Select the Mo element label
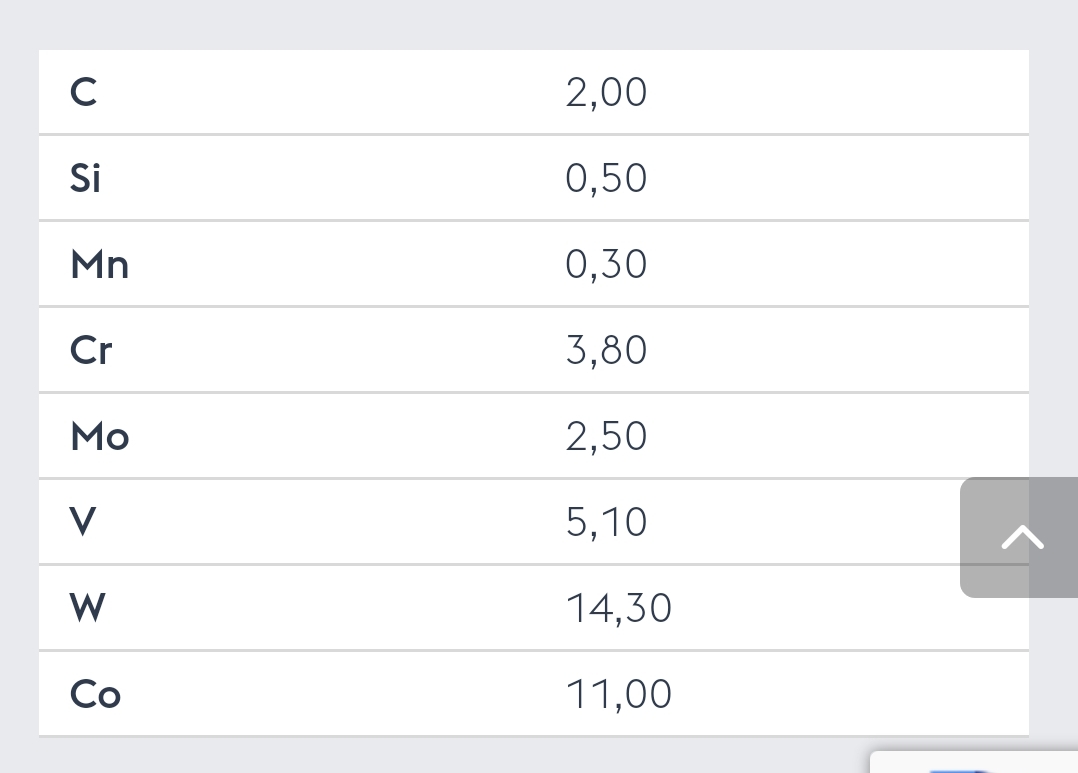The height and width of the screenshot is (773, 1078). 100,436
